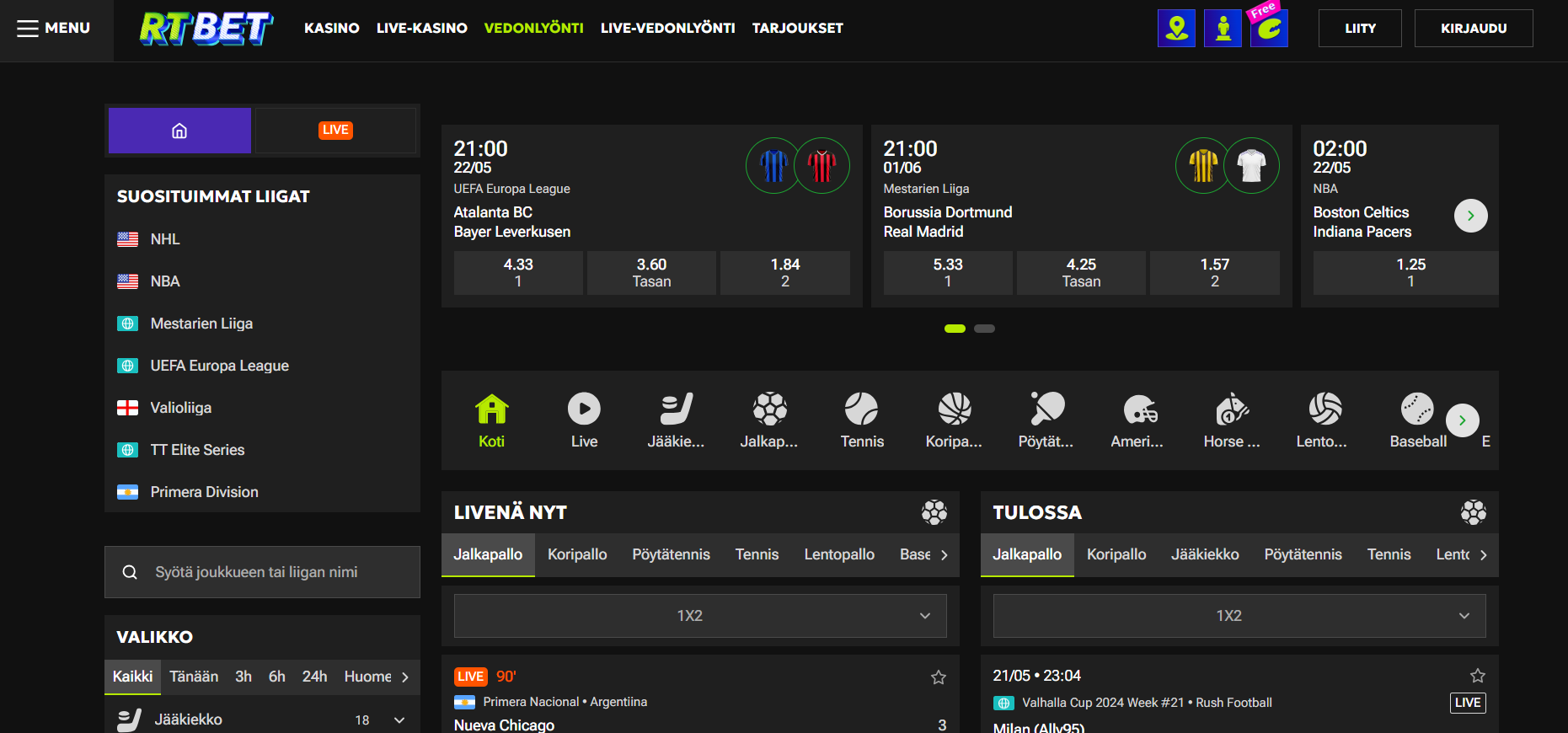Screen dimensions: 1568x733
Task: Open the blue map pin promo icon
Action: pyautogui.click(x=1176, y=29)
